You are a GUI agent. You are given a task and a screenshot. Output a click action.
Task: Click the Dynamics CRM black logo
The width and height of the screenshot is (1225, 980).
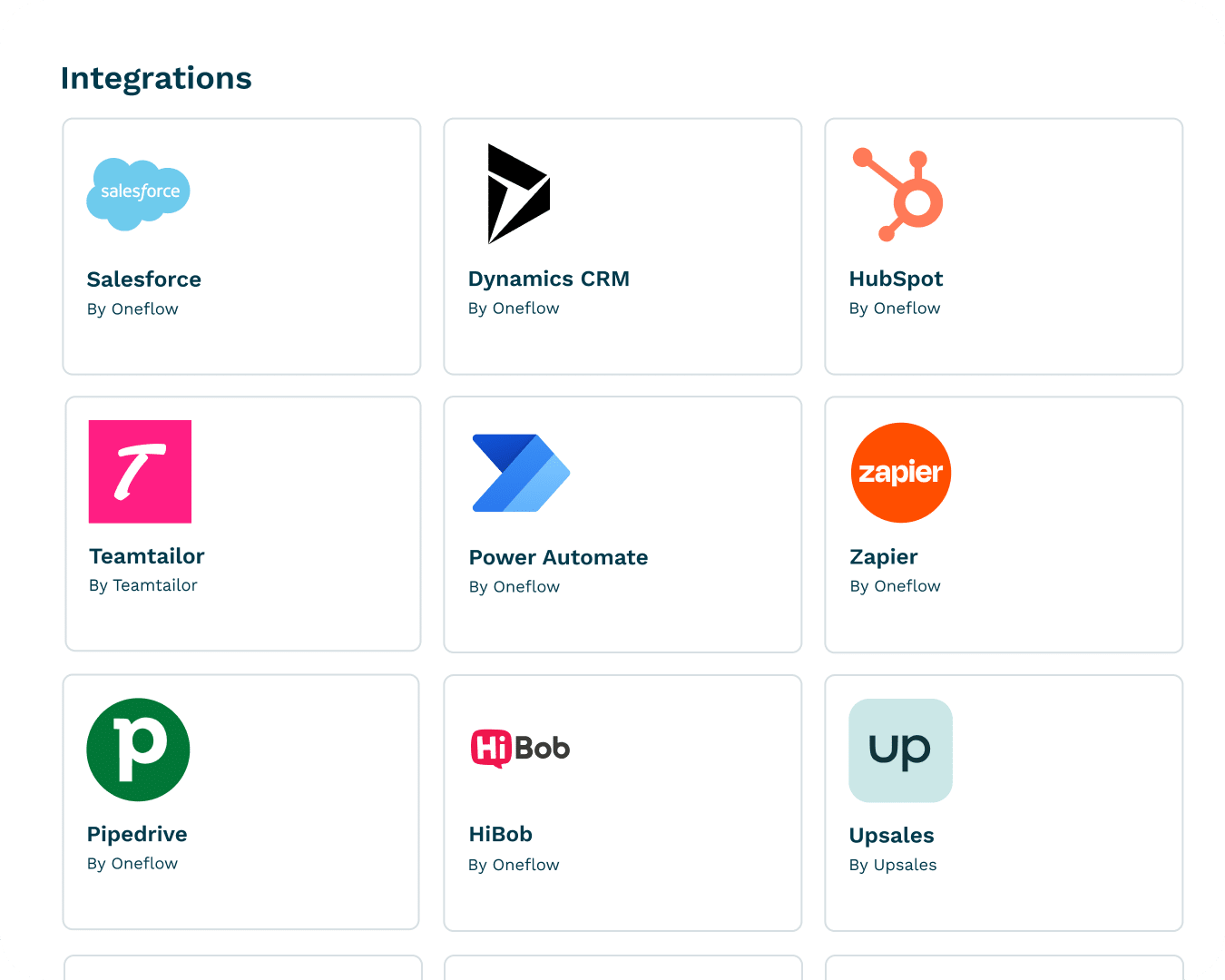tap(517, 193)
